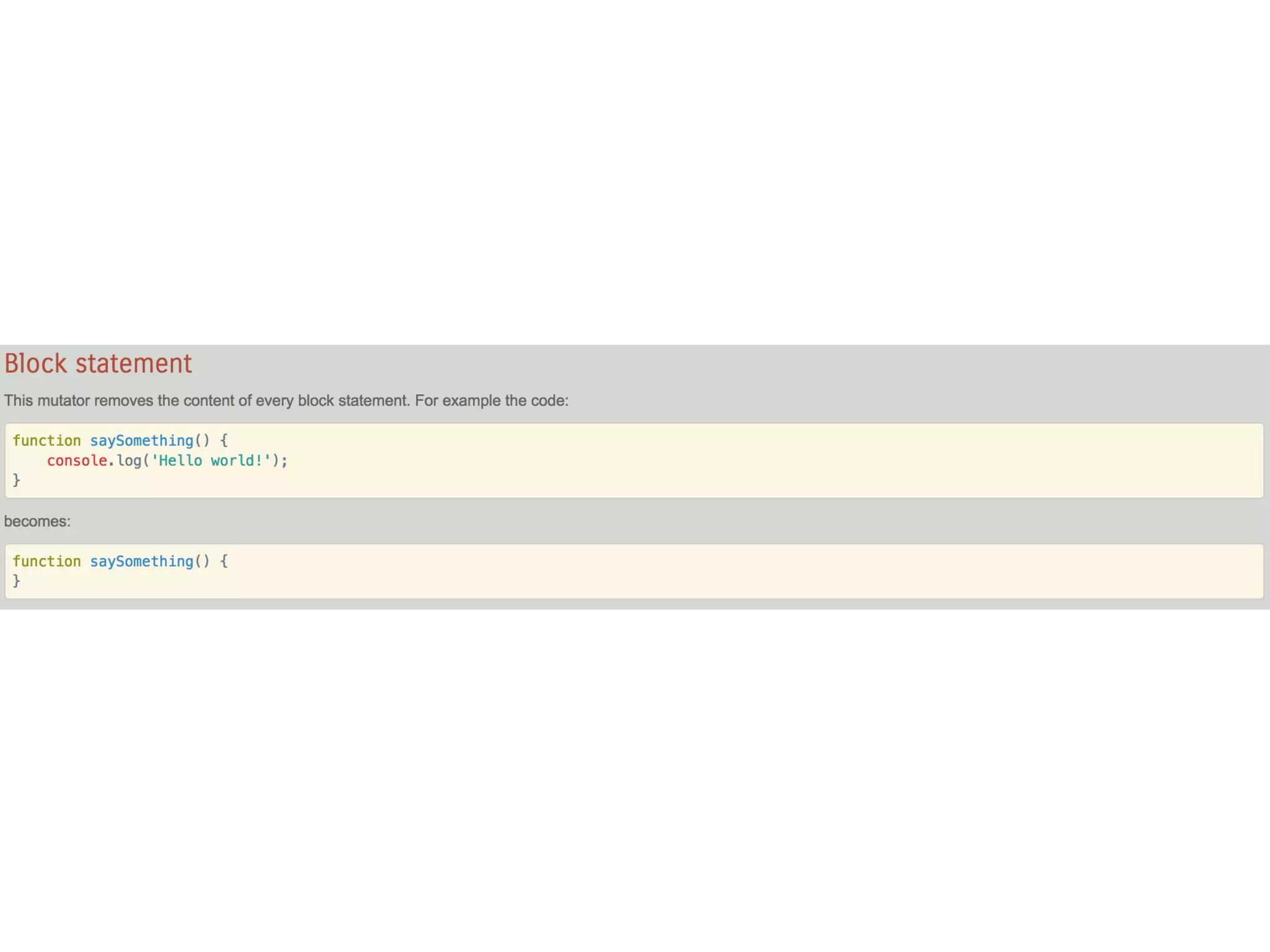Click closing brace of second code block
Screen dimensions: 1270x952
[17, 581]
